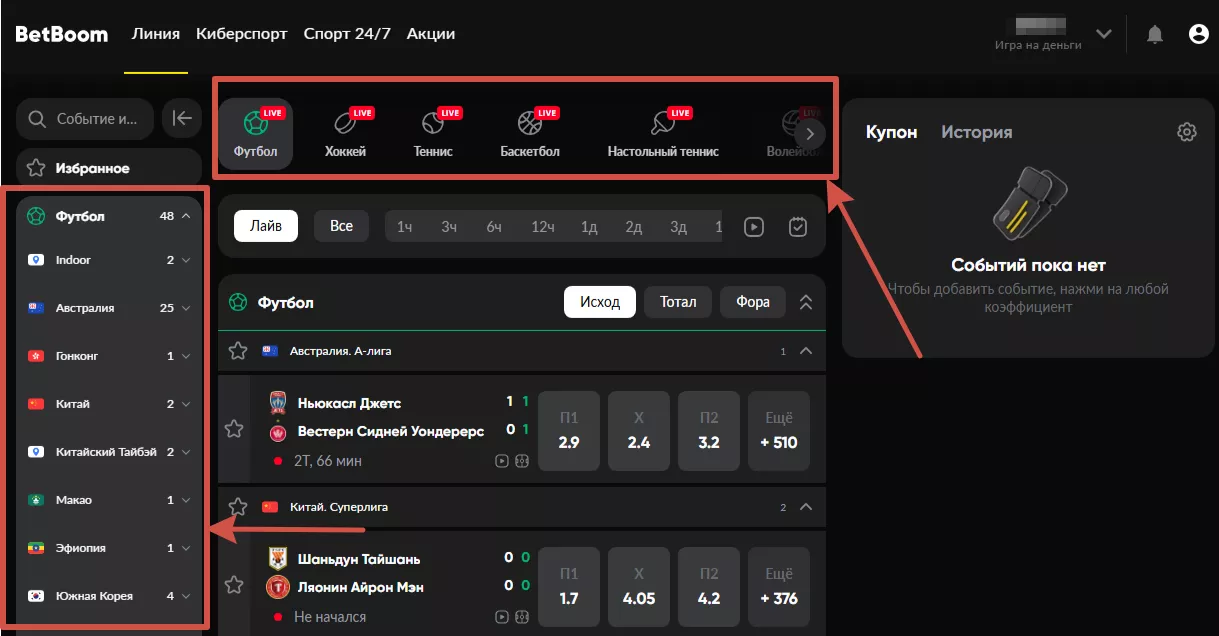Click the calendar filter icon
The height and width of the screenshot is (636, 1219).
click(x=797, y=227)
